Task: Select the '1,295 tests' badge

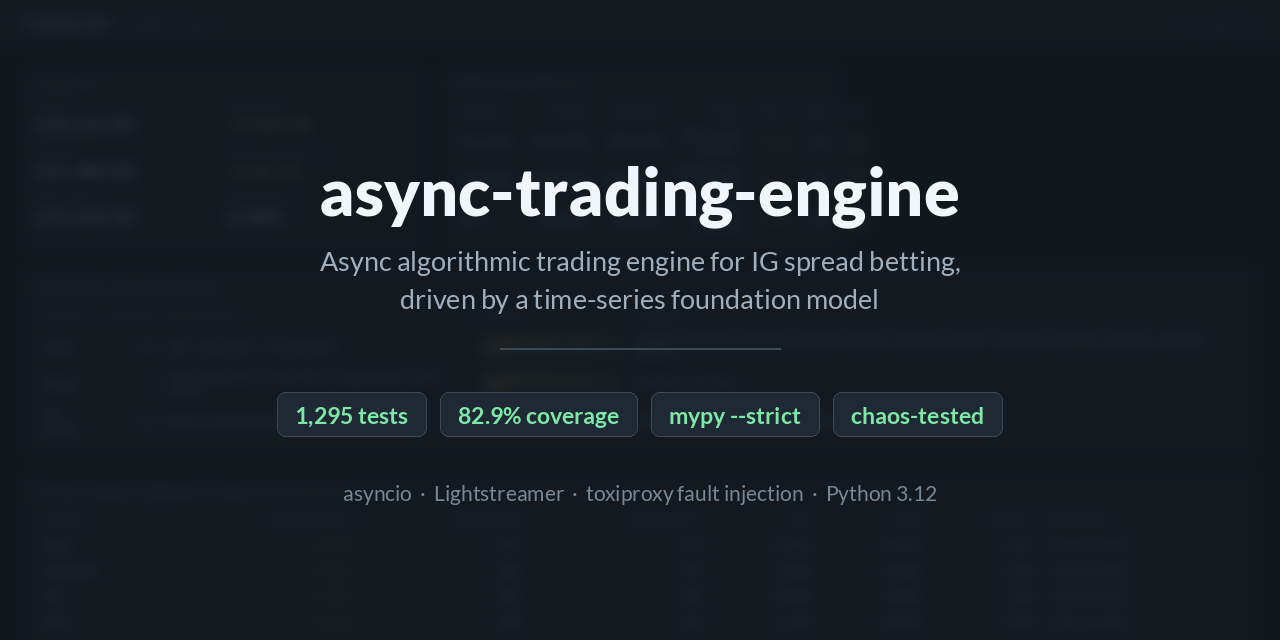Action: point(352,415)
